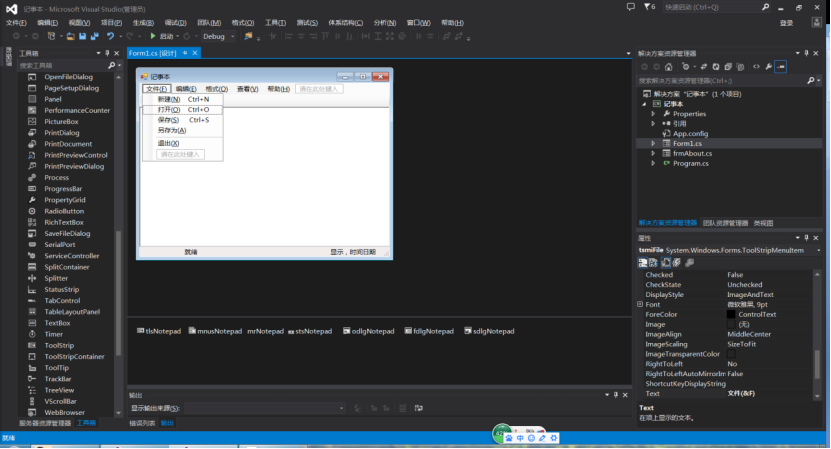The height and width of the screenshot is (449, 831).
Task: Open the 调试(D) menu in menu bar
Action: pos(175,23)
